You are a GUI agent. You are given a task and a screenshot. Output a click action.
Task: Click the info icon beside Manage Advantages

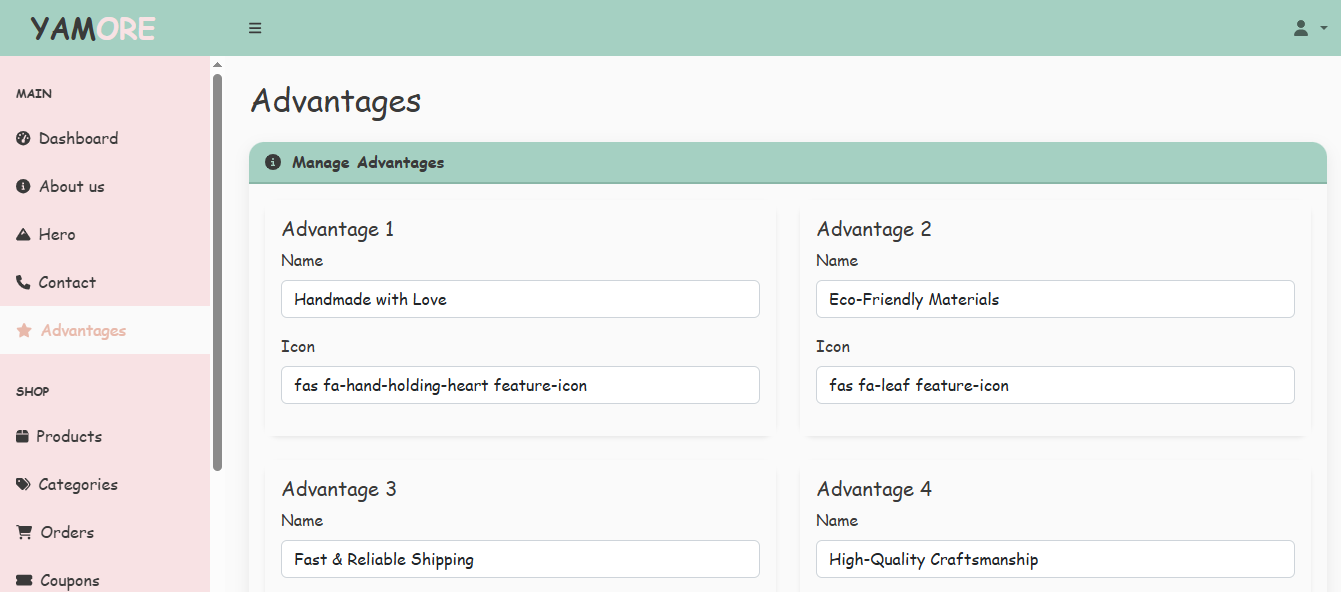(x=273, y=162)
